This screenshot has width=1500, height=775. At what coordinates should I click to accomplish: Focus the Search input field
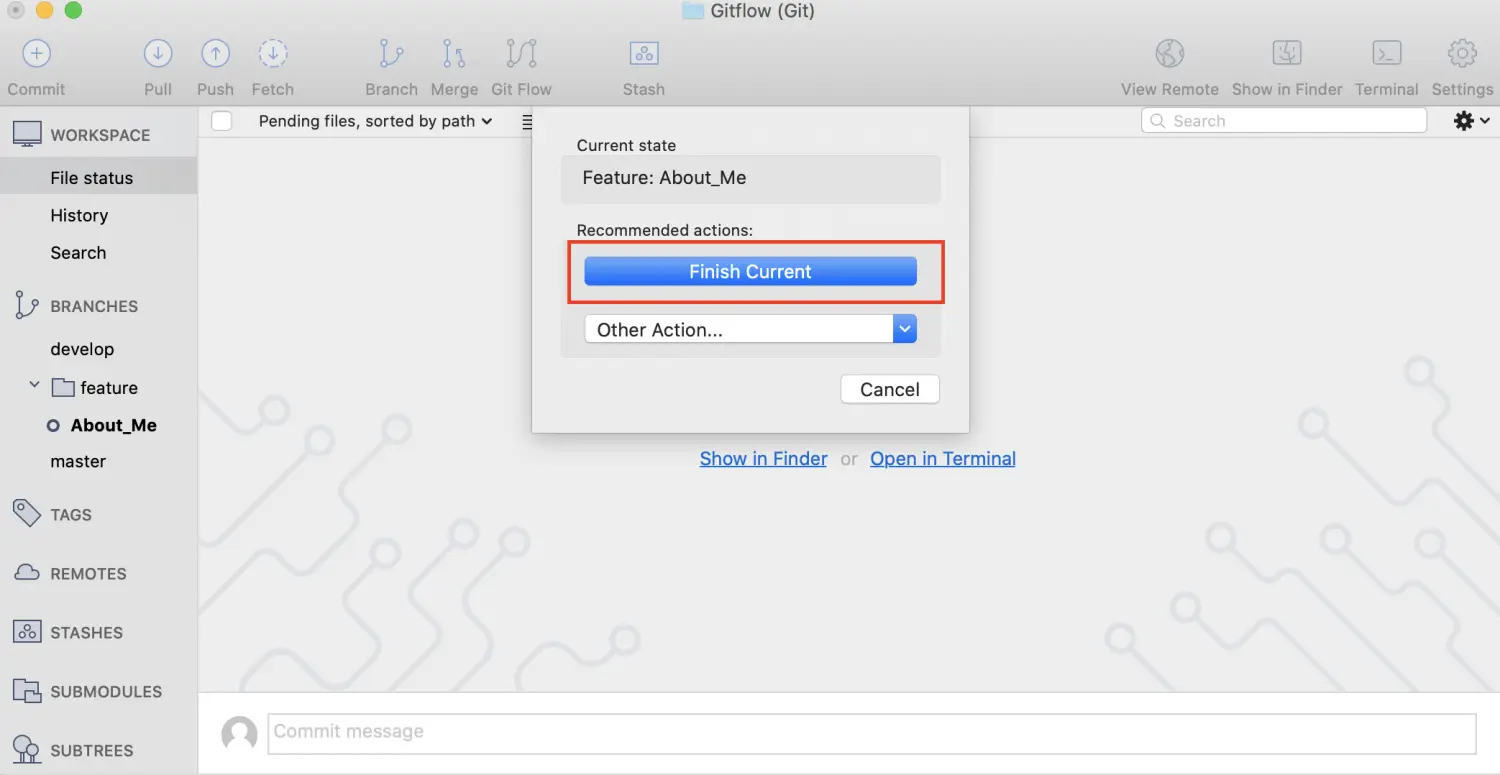pos(1284,121)
